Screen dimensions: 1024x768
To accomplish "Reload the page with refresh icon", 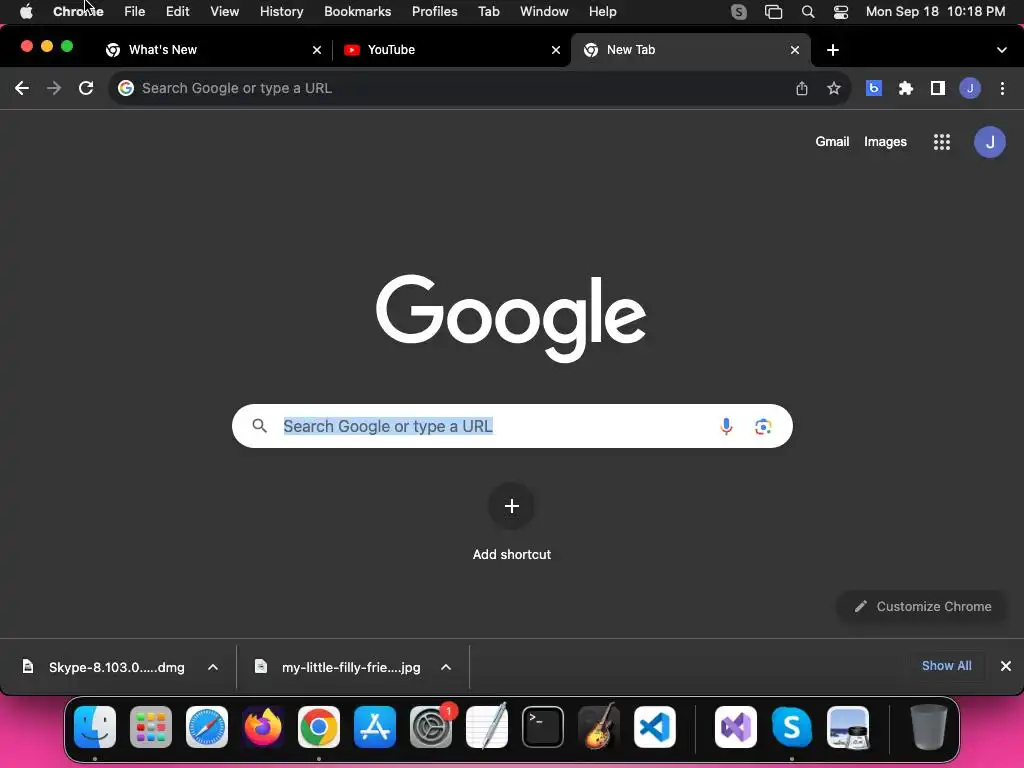I will pyautogui.click(x=86, y=88).
